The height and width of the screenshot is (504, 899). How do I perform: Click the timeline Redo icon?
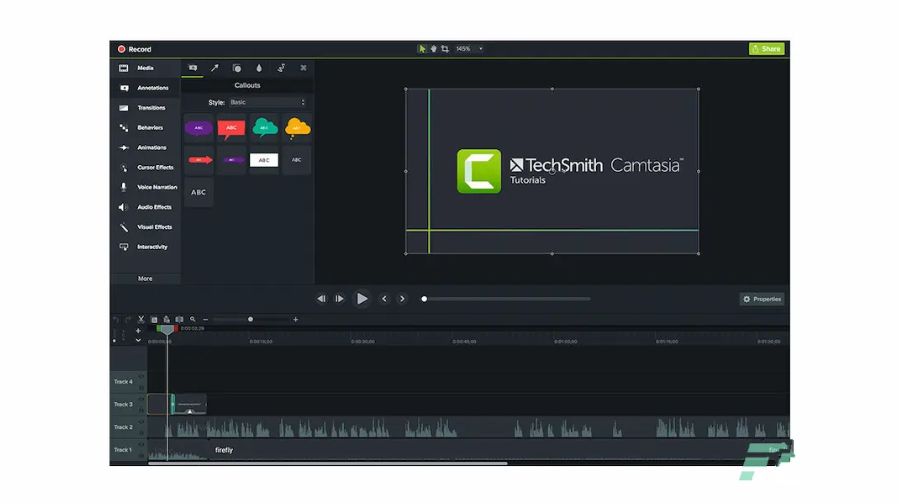pos(128,319)
